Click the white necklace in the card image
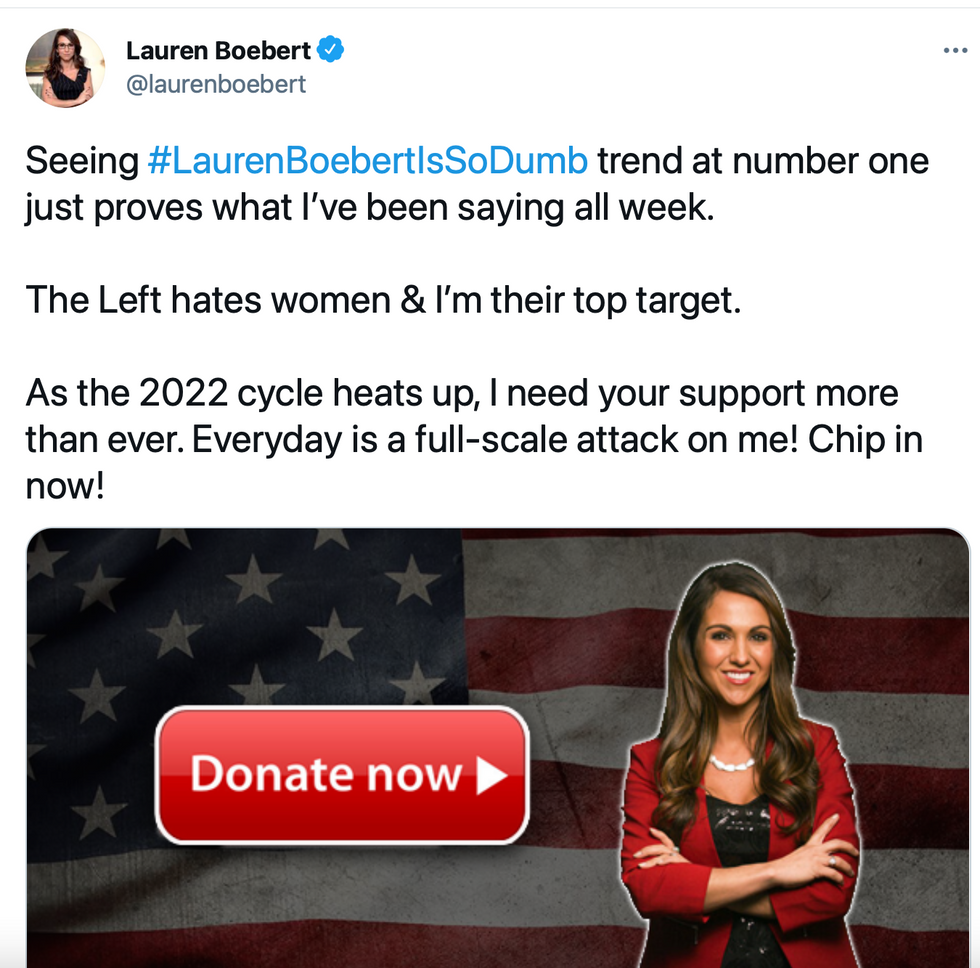The image size is (980, 968). tap(732, 762)
